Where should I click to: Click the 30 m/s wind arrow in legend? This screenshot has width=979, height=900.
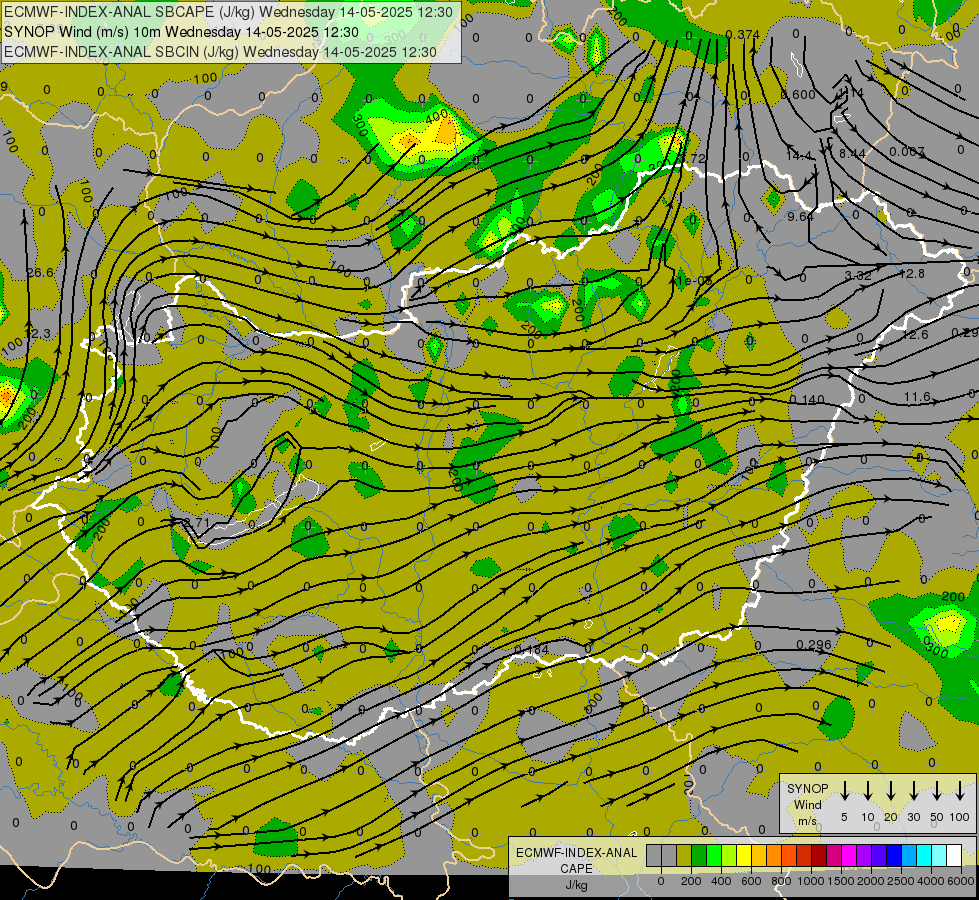(913, 790)
